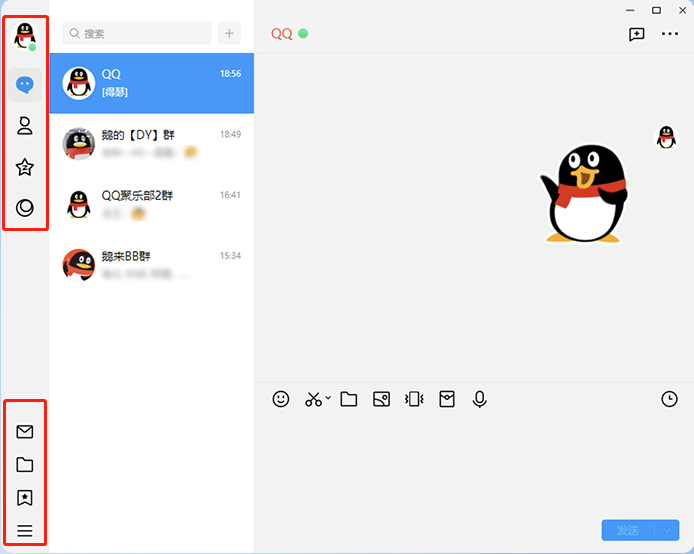The image size is (694, 554).
Task: Select the QQ conversation at 18:56
Action: 152,83
